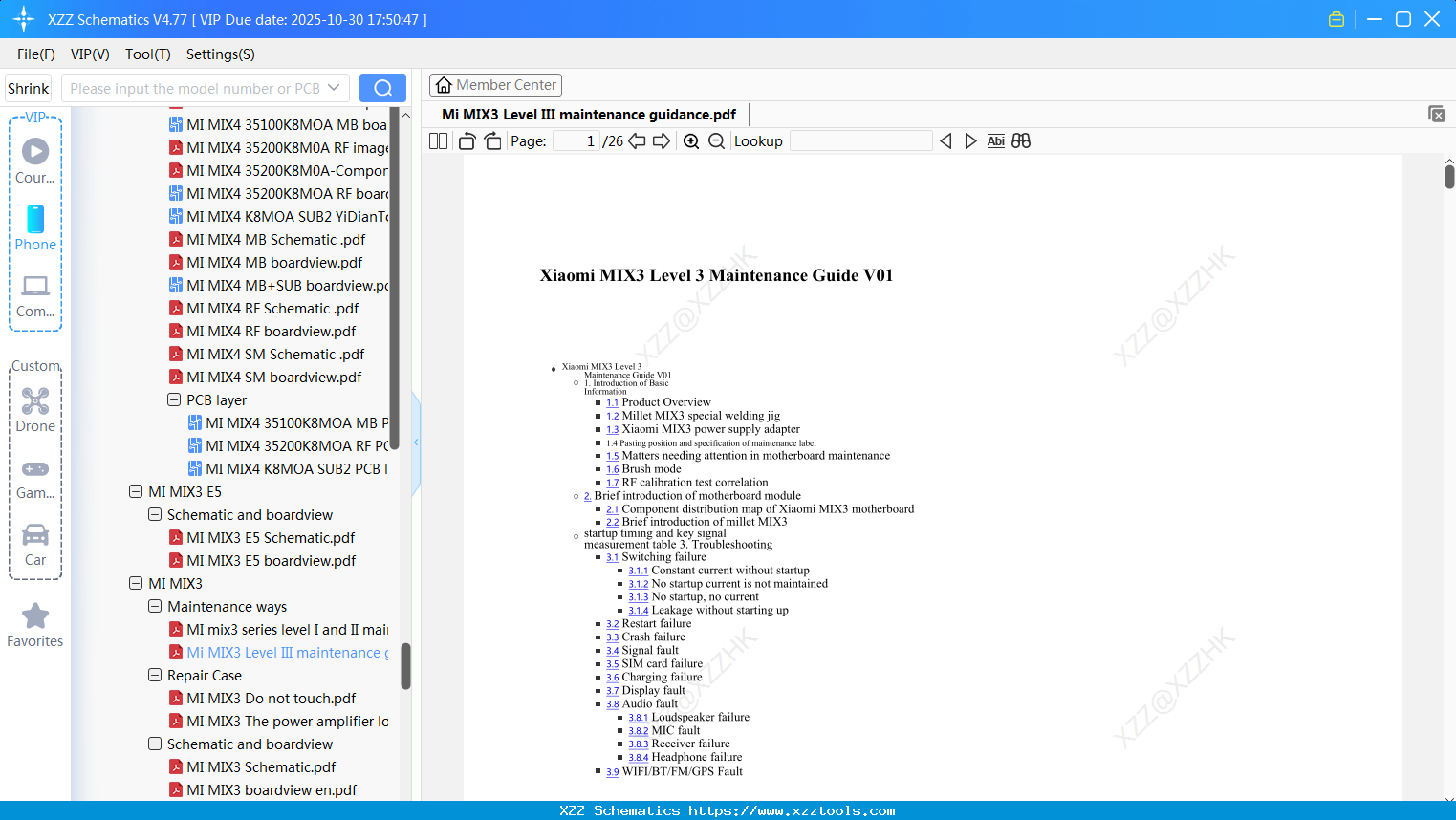Click the PDF viewer vertical scrollbar thumb

tap(1449, 177)
